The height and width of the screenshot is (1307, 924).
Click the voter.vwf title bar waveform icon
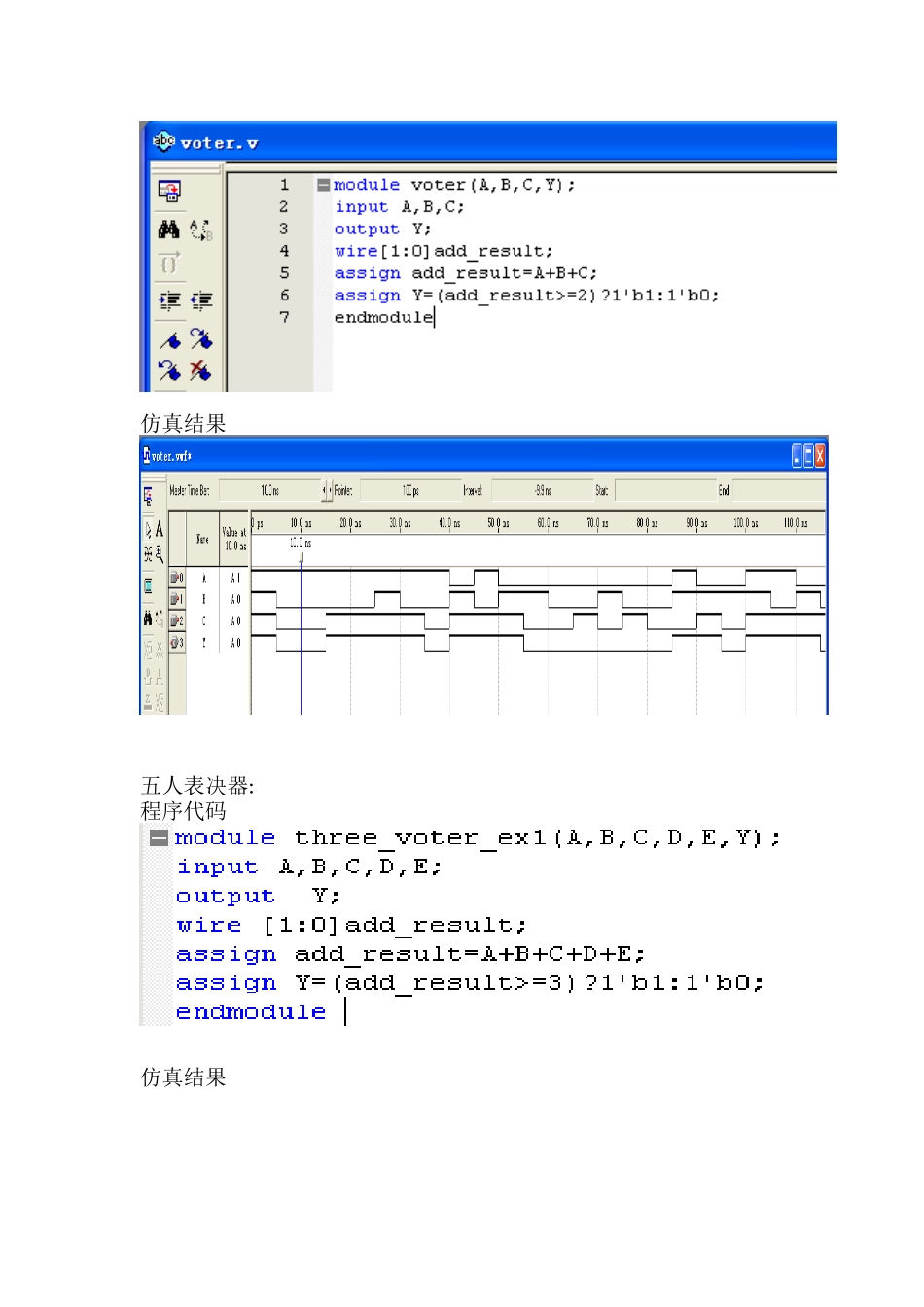pyautogui.click(x=146, y=455)
